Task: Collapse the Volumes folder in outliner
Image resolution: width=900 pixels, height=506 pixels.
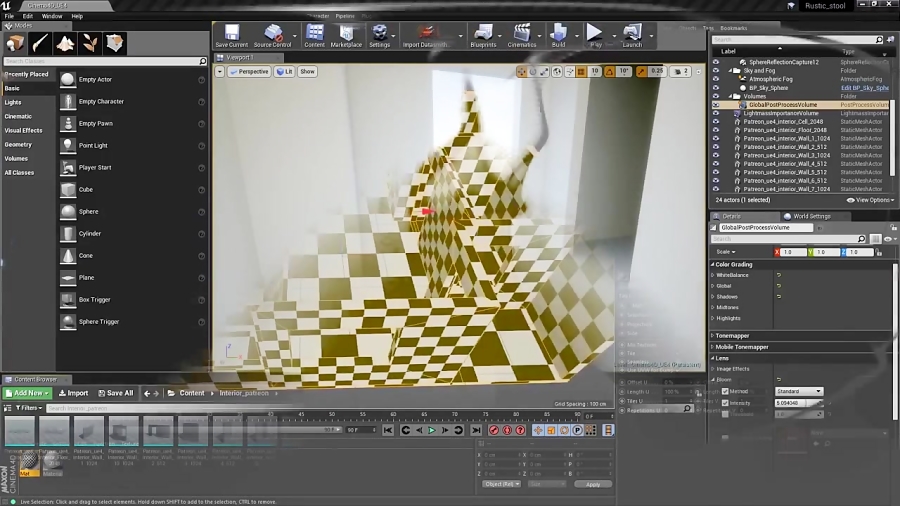Action: [731, 96]
